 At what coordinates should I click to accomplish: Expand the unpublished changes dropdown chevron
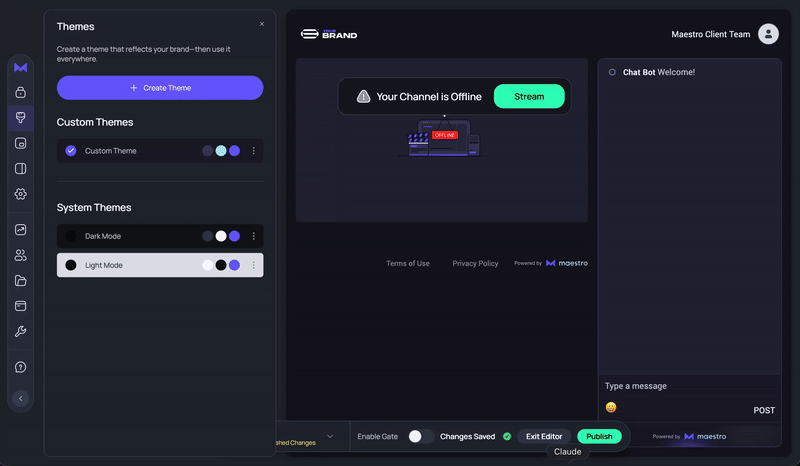tap(330, 437)
